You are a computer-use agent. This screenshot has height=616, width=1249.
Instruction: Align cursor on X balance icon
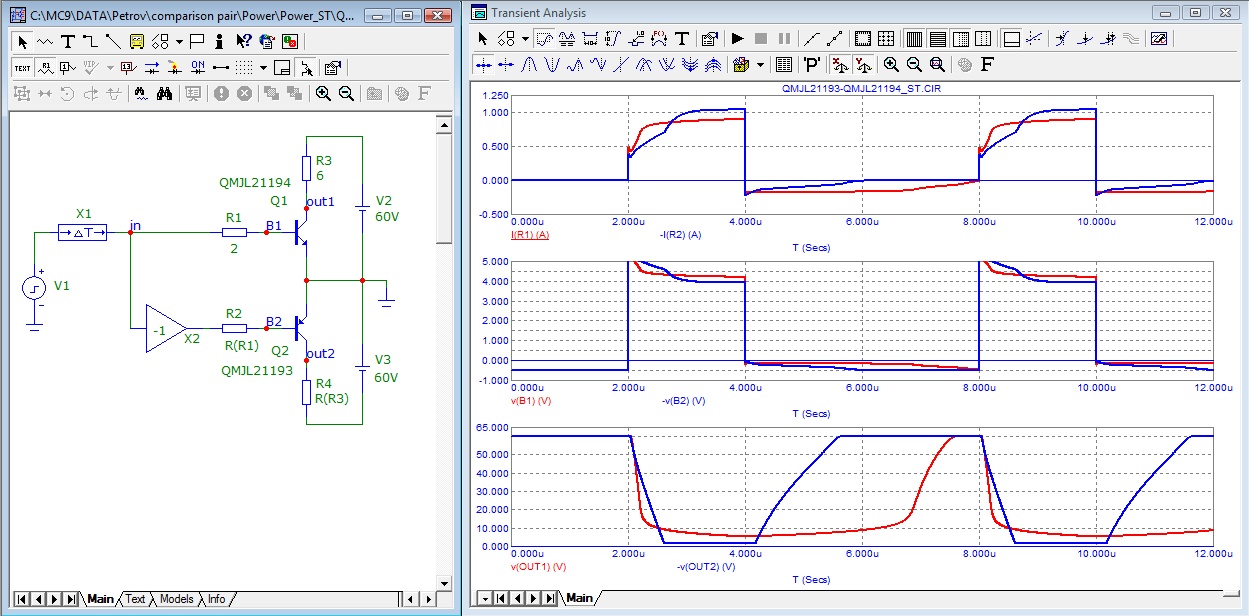[x=840, y=64]
